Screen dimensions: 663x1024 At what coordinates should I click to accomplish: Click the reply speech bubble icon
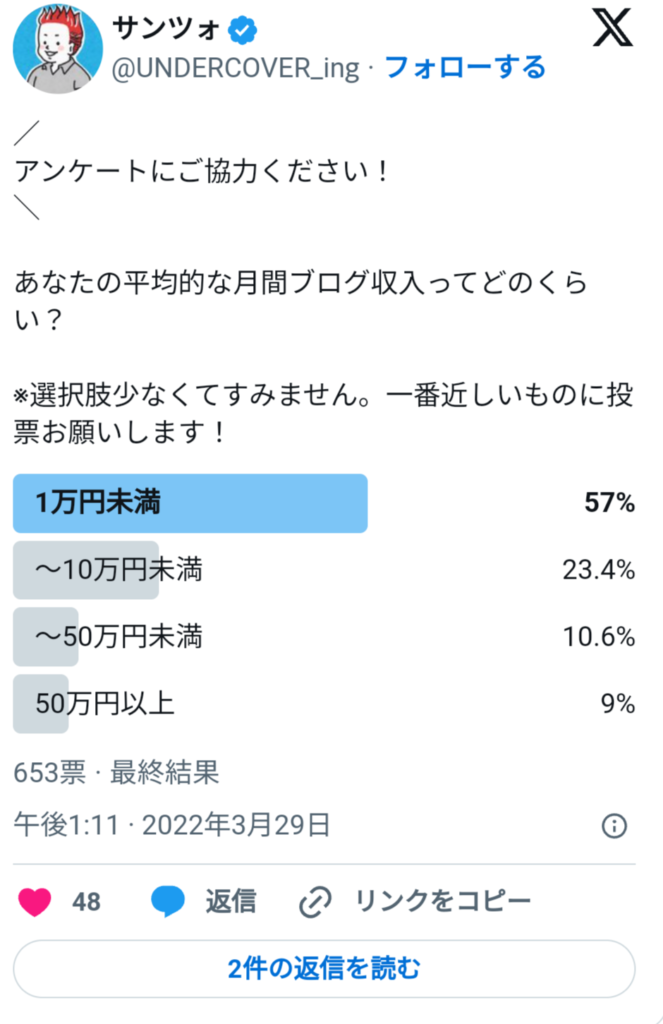click(168, 902)
